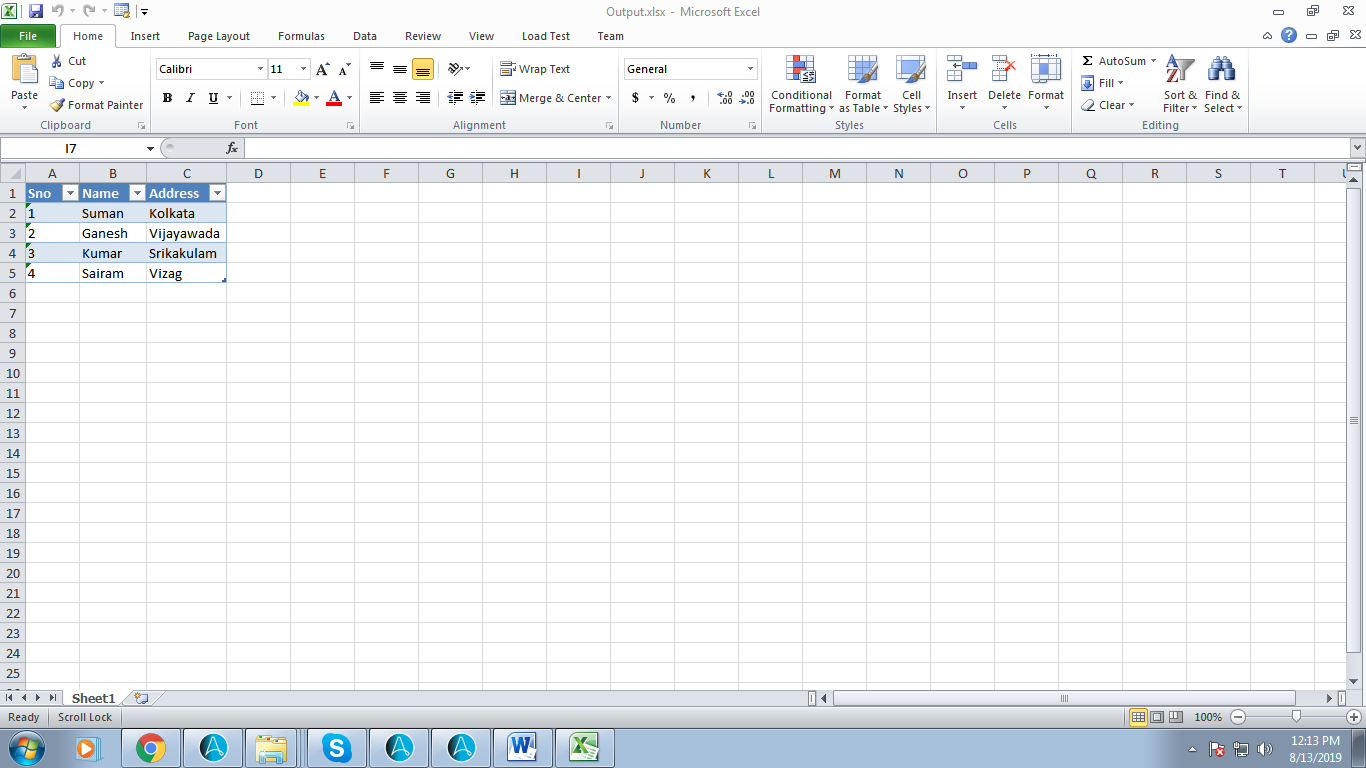Click the Delete cells icon
Viewport: 1366px width, 768px height.
coord(1004,70)
